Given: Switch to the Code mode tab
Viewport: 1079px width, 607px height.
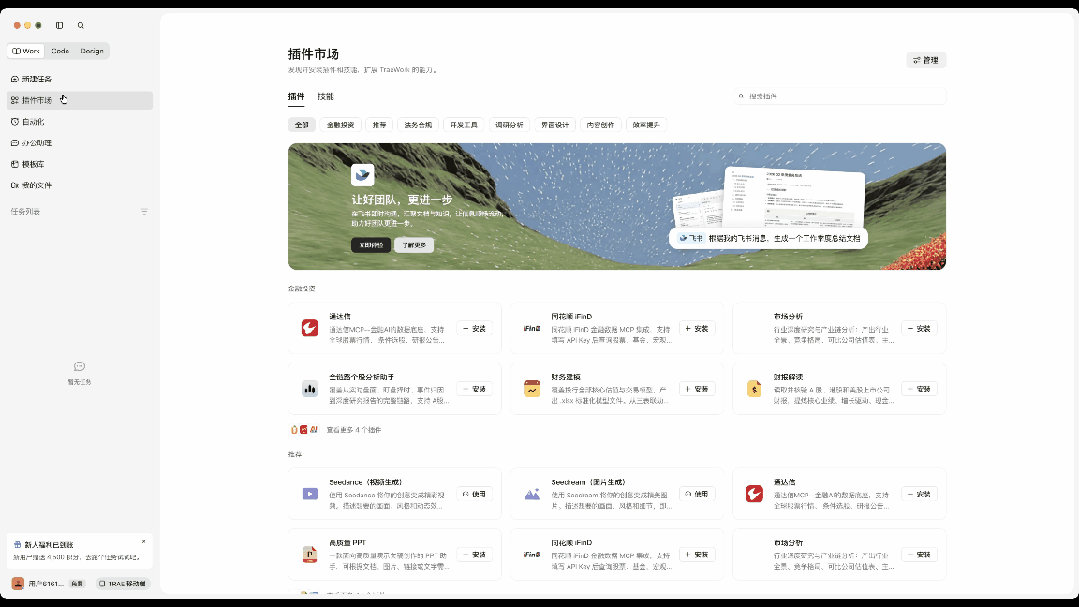Looking at the screenshot, I should [x=60, y=51].
